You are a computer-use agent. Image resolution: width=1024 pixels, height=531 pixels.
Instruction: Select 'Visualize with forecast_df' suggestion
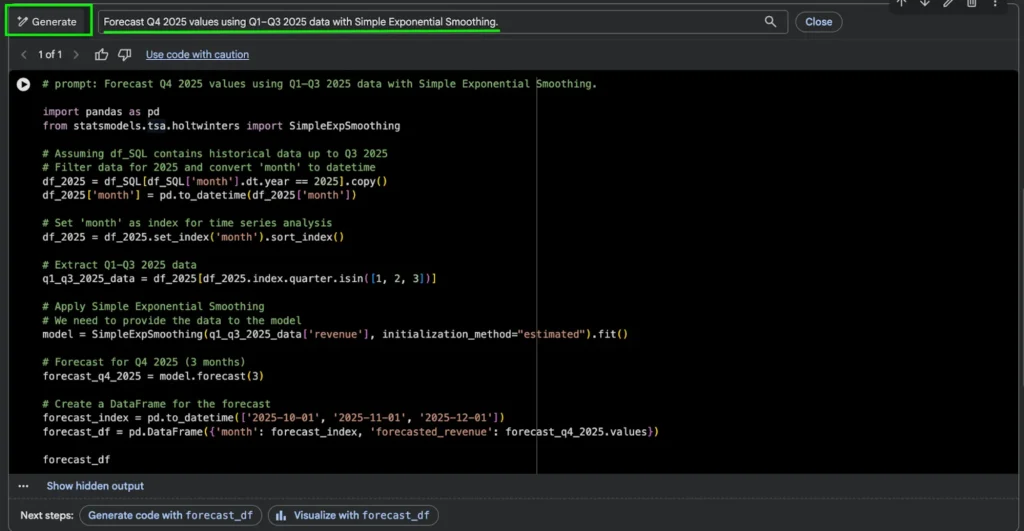353,515
